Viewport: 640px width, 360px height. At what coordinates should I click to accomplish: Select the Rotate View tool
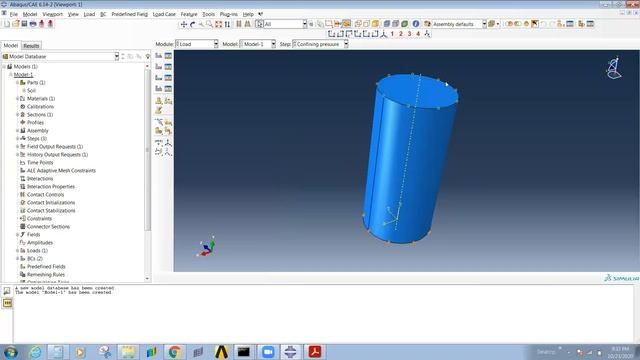(192, 24)
